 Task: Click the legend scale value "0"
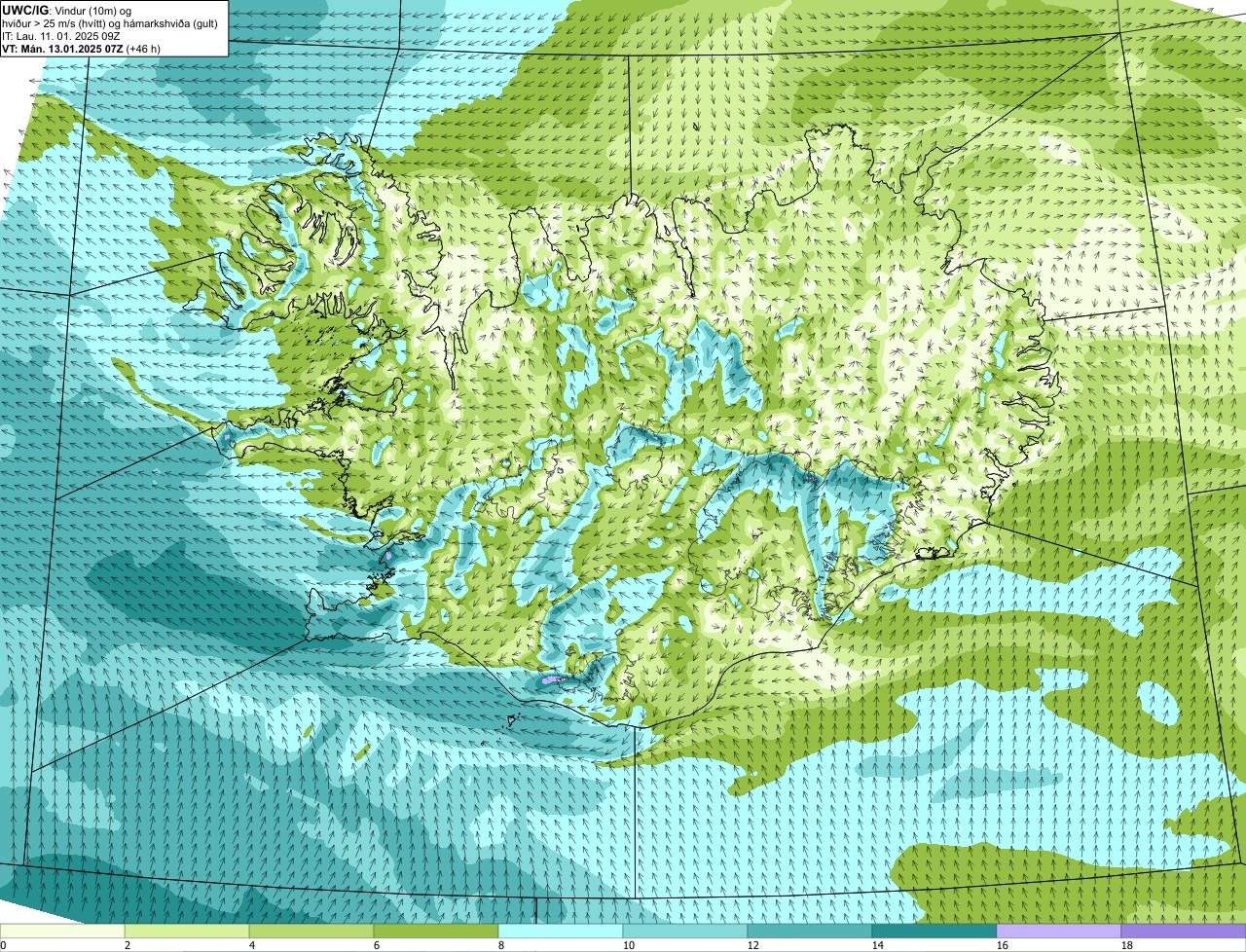pos(3,945)
